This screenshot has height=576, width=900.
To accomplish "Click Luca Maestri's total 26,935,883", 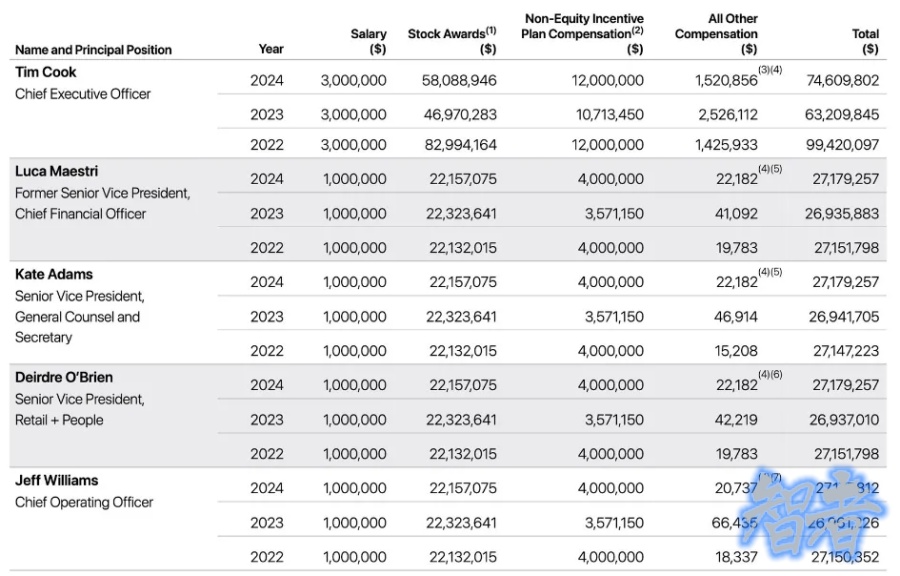I will (841, 213).
